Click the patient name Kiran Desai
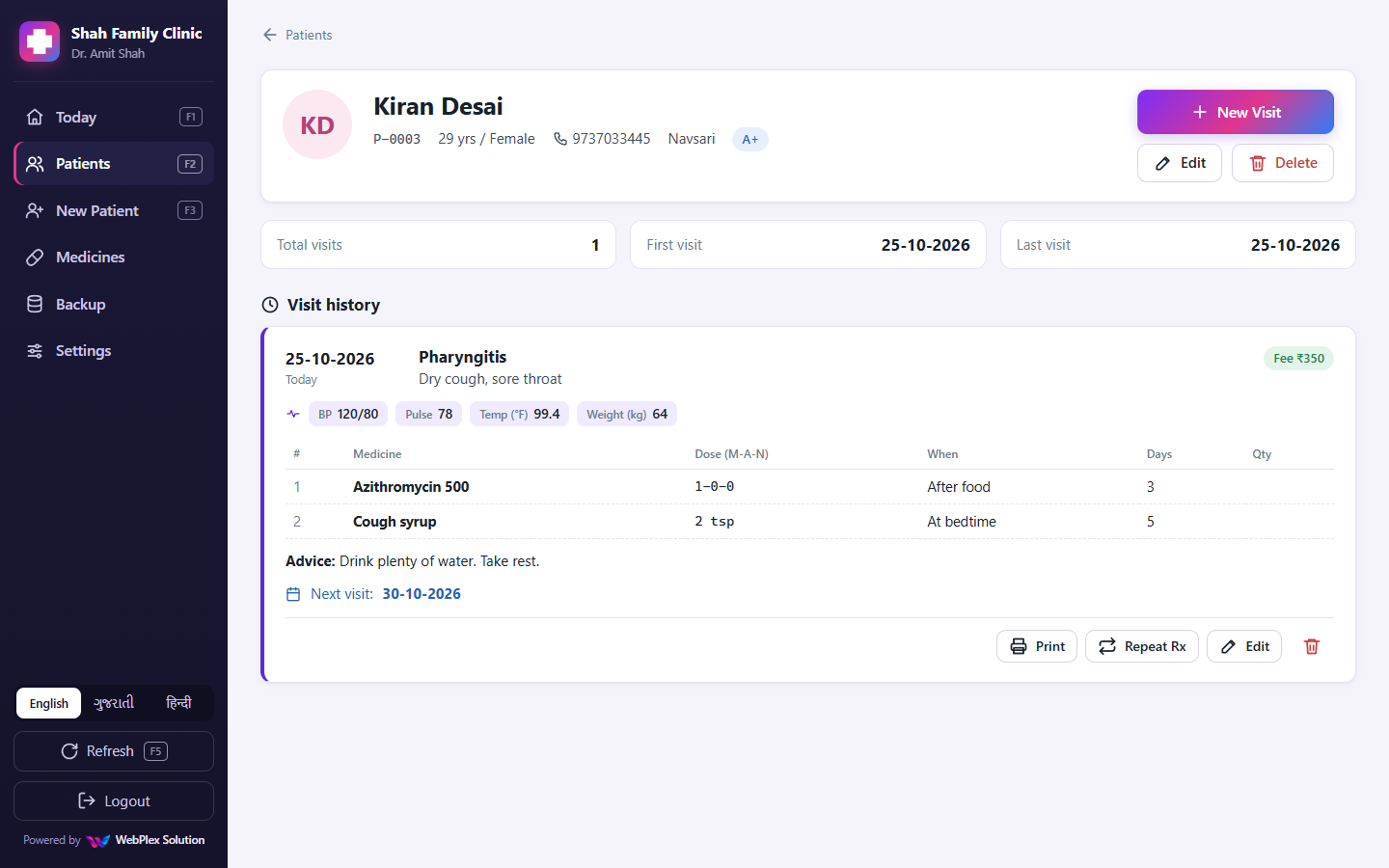 (x=438, y=106)
